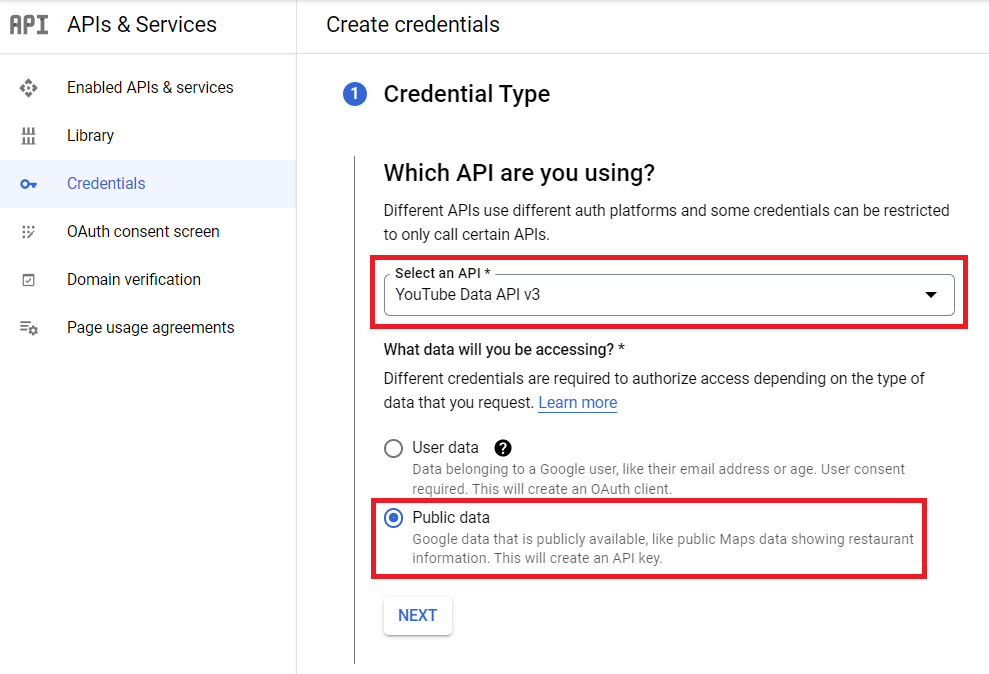Select the Public data radio button
The image size is (989, 674).
coord(394,518)
